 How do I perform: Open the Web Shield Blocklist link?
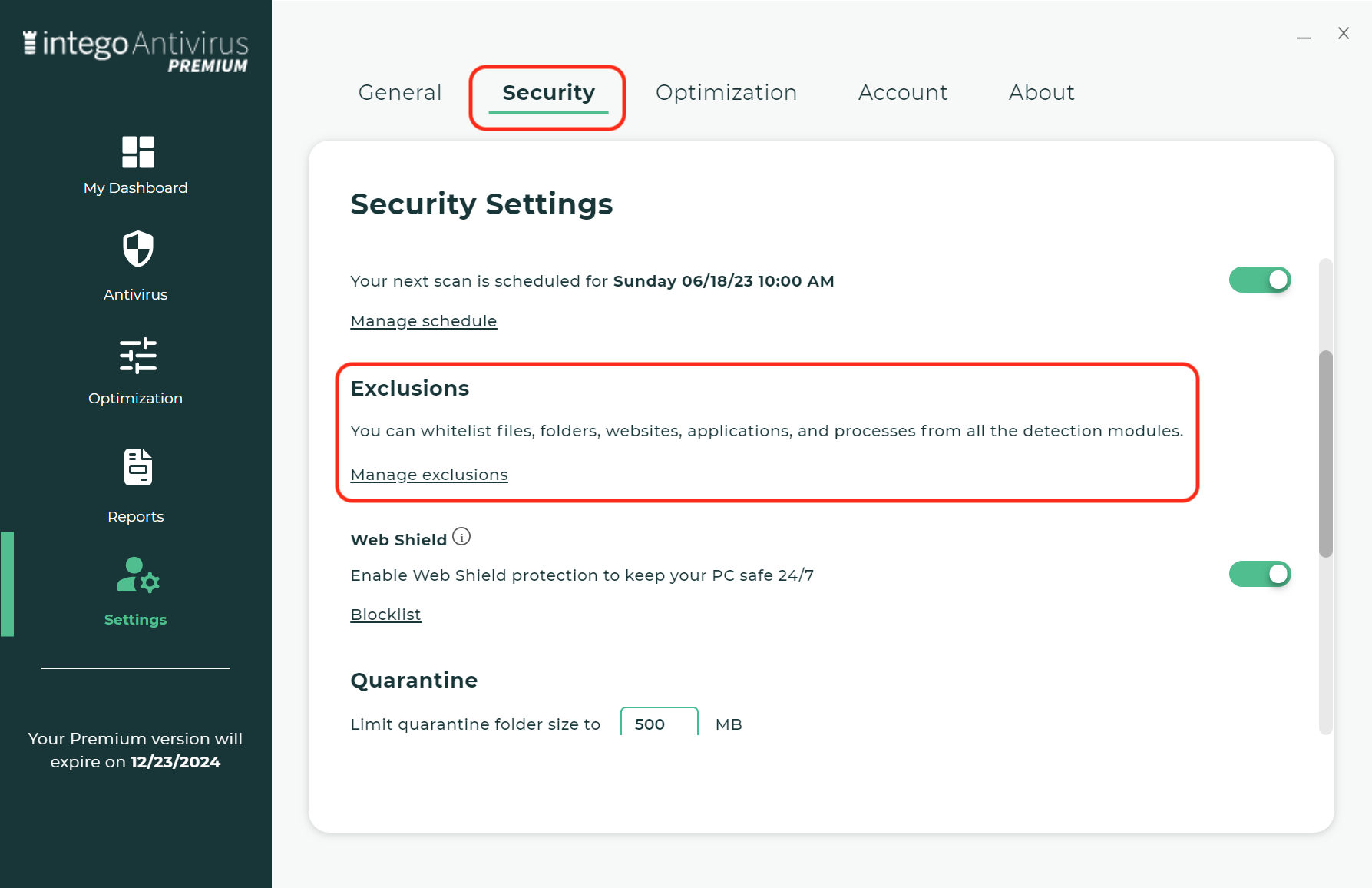click(386, 615)
